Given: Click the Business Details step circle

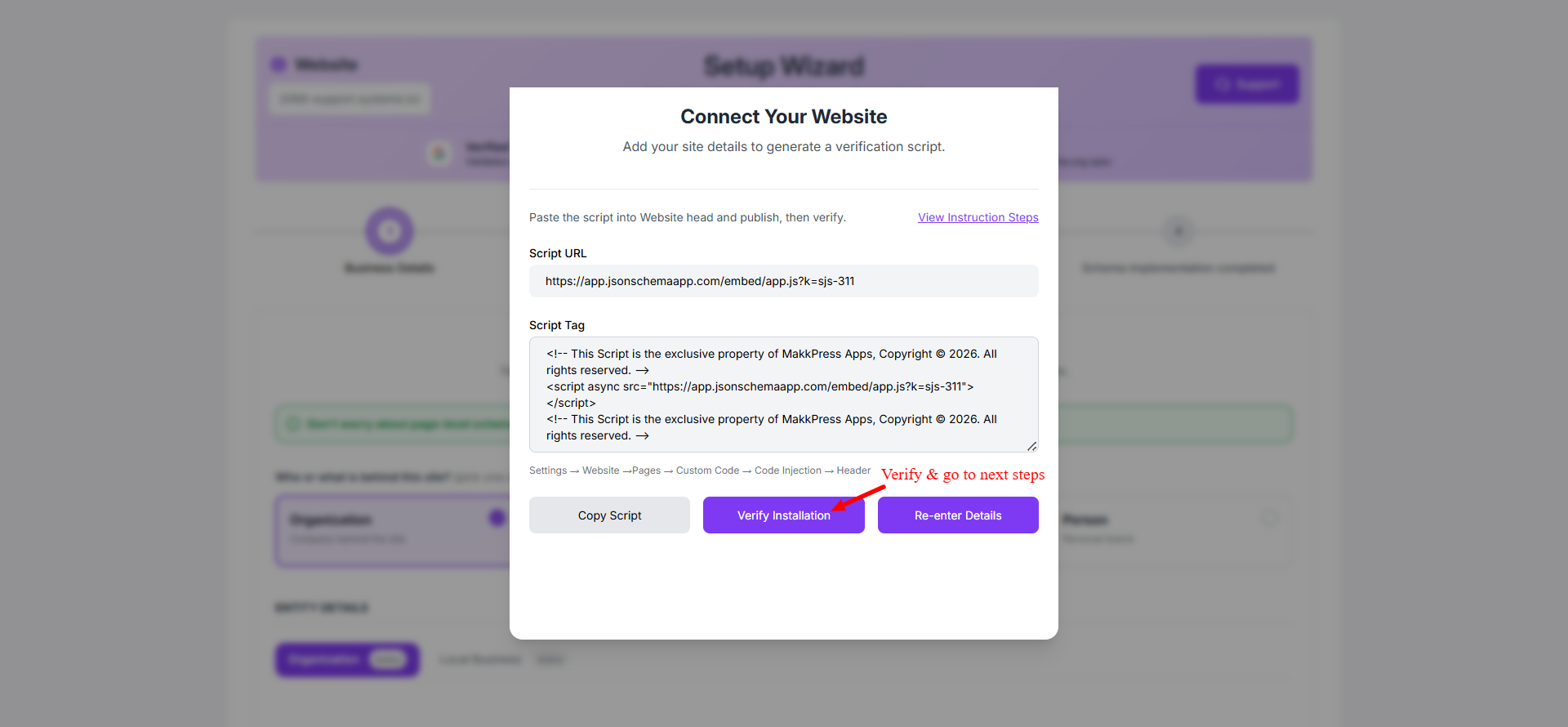Looking at the screenshot, I should [390, 231].
